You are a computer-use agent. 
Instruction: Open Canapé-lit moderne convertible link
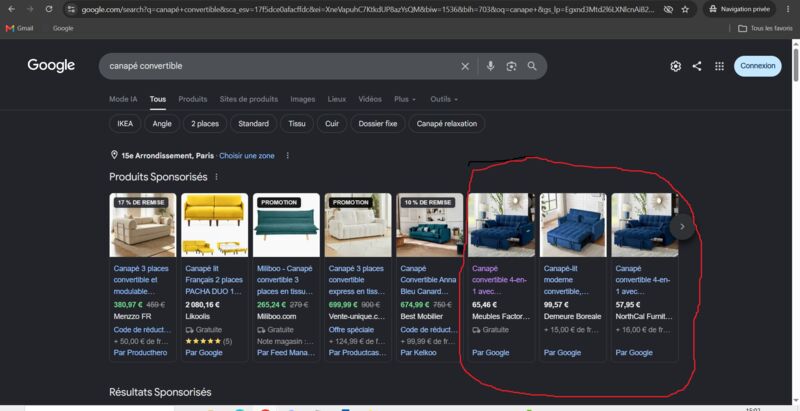pyautogui.click(x=567, y=280)
